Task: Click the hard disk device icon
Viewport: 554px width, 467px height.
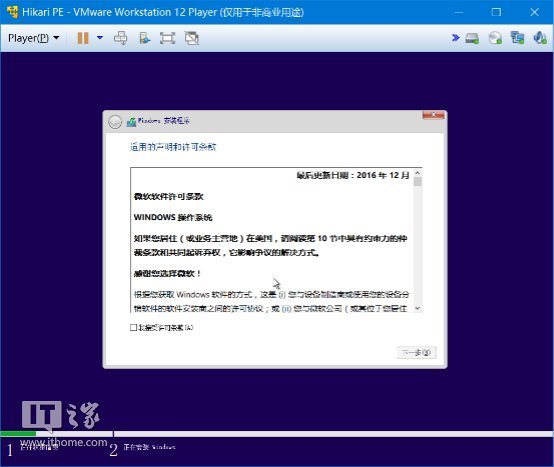Action: (472, 38)
